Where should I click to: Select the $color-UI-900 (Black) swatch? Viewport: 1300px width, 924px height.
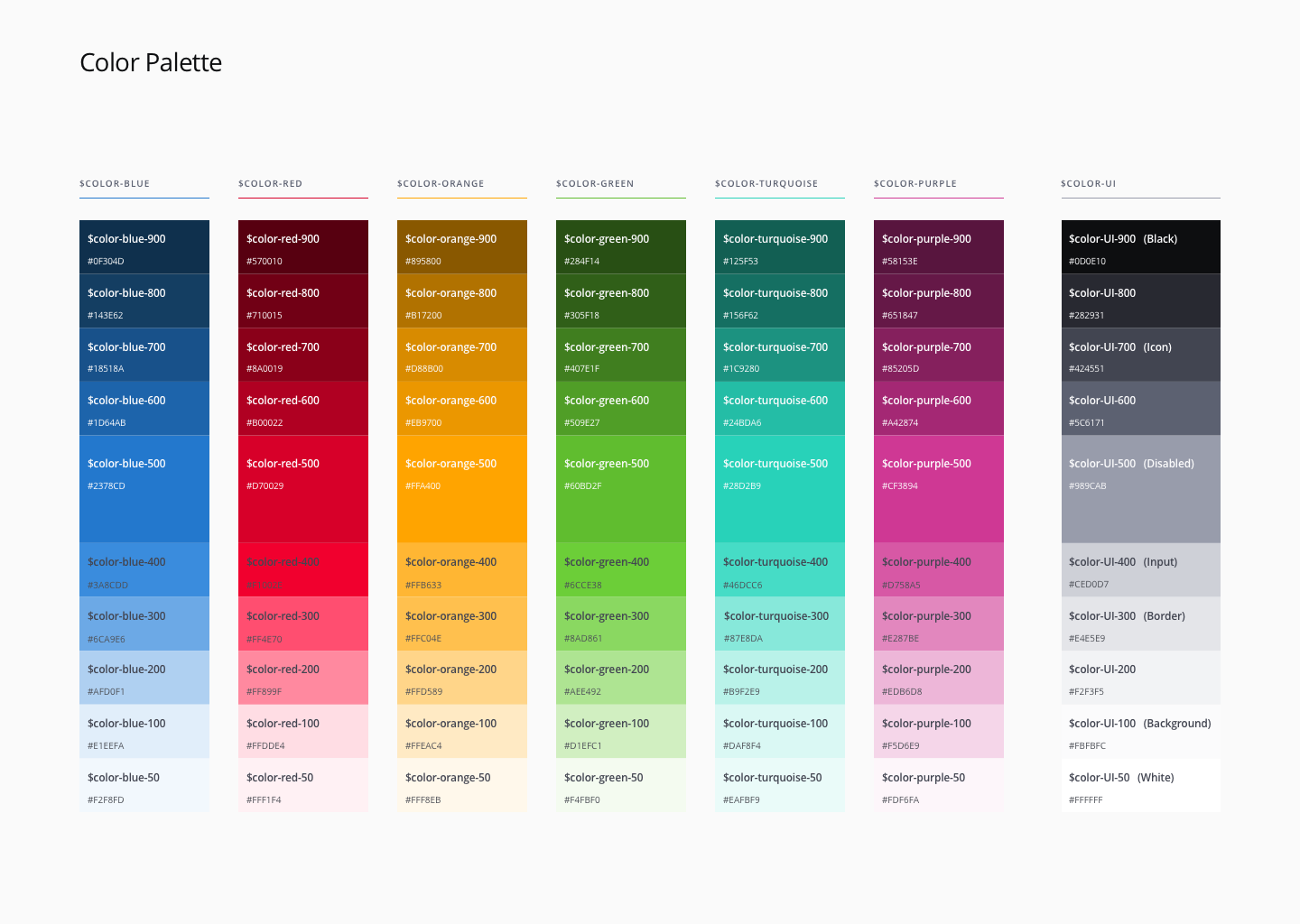point(1141,247)
